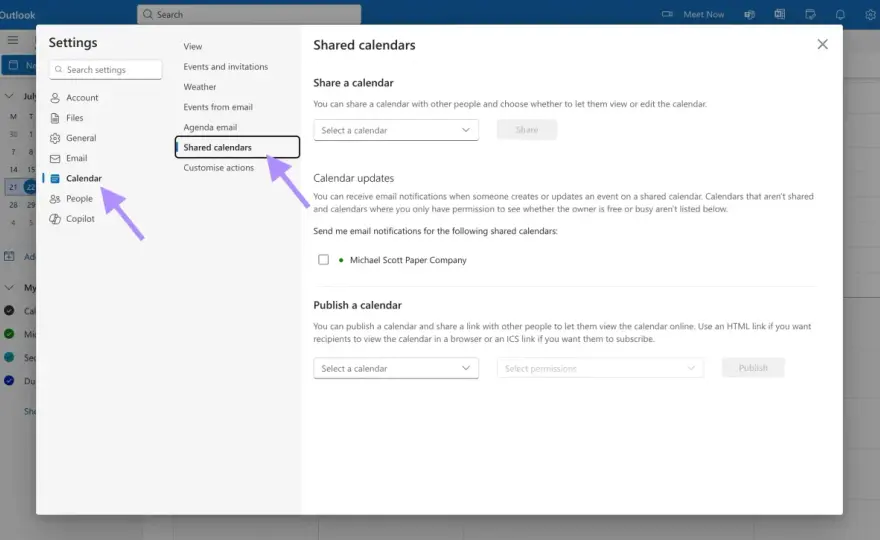880x540 pixels.
Task: Open Customise actions settings
Action: click(x=218, y=168)
